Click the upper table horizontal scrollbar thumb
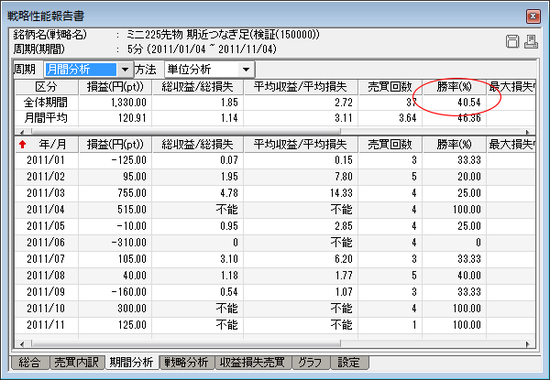Image resolution: width=550 pixels, height=380 pixels. (x=186, y=131)
